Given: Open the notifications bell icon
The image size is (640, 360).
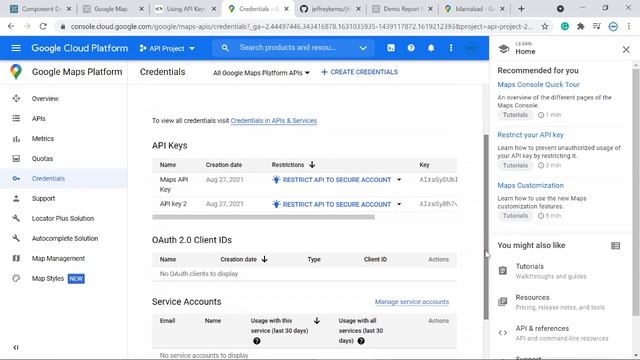Looking at the screenshot, I should tap(431, 48).
